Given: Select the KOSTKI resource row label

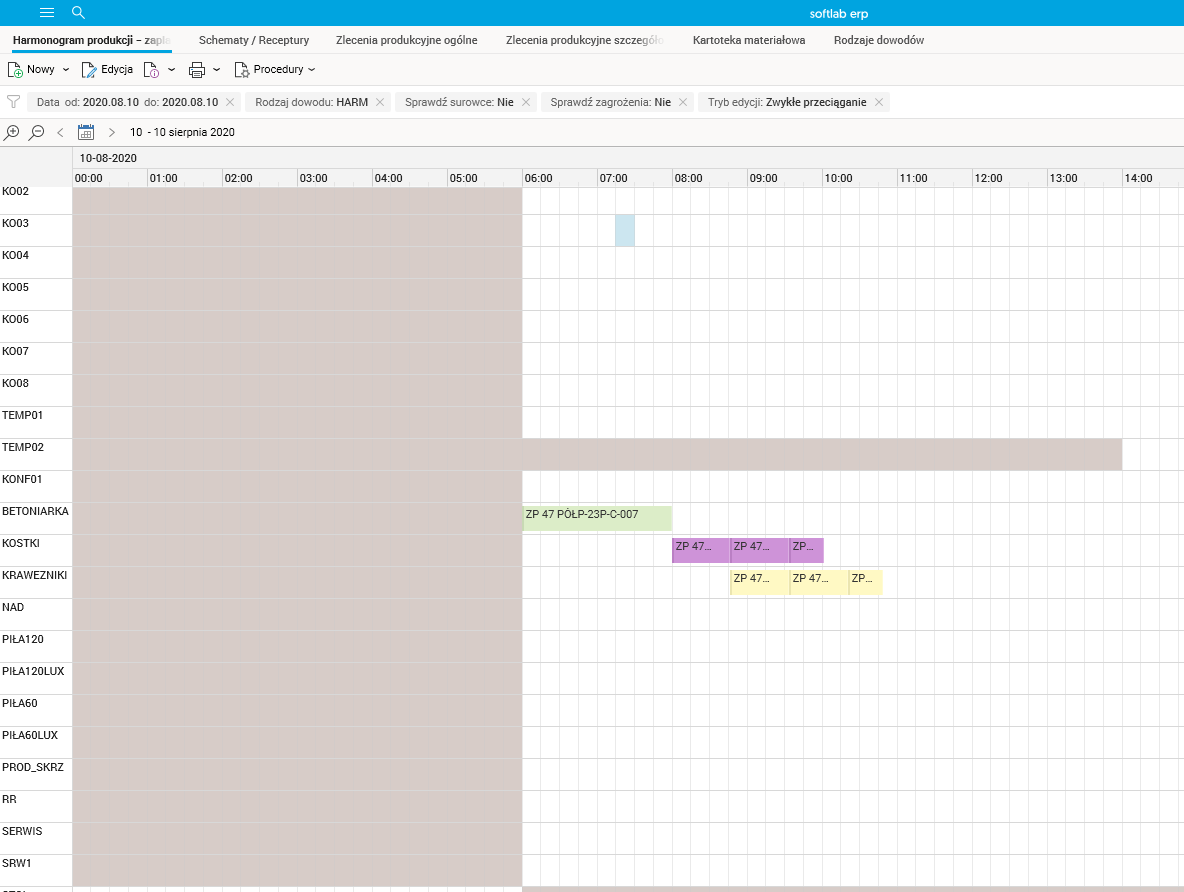Looking at the screenshot, I should [20, 543].
